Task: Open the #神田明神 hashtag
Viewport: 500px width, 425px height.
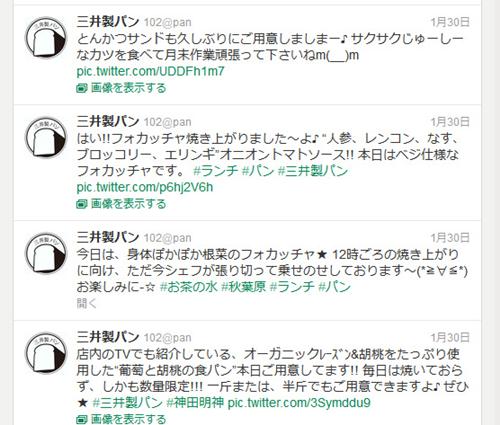Action: pyautogui.click(x=195, y=403)
